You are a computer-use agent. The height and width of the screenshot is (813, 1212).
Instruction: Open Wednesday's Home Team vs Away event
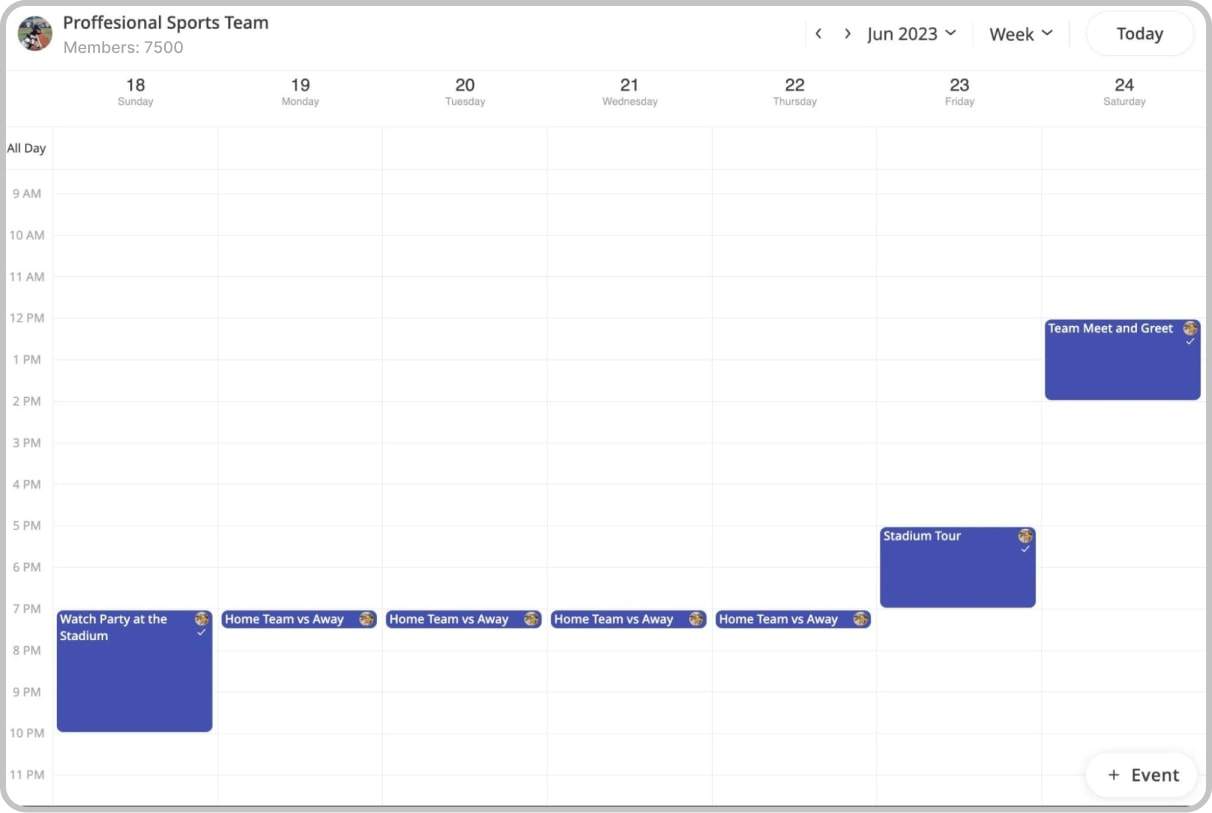pyautogui.click(x=614, y=619)
